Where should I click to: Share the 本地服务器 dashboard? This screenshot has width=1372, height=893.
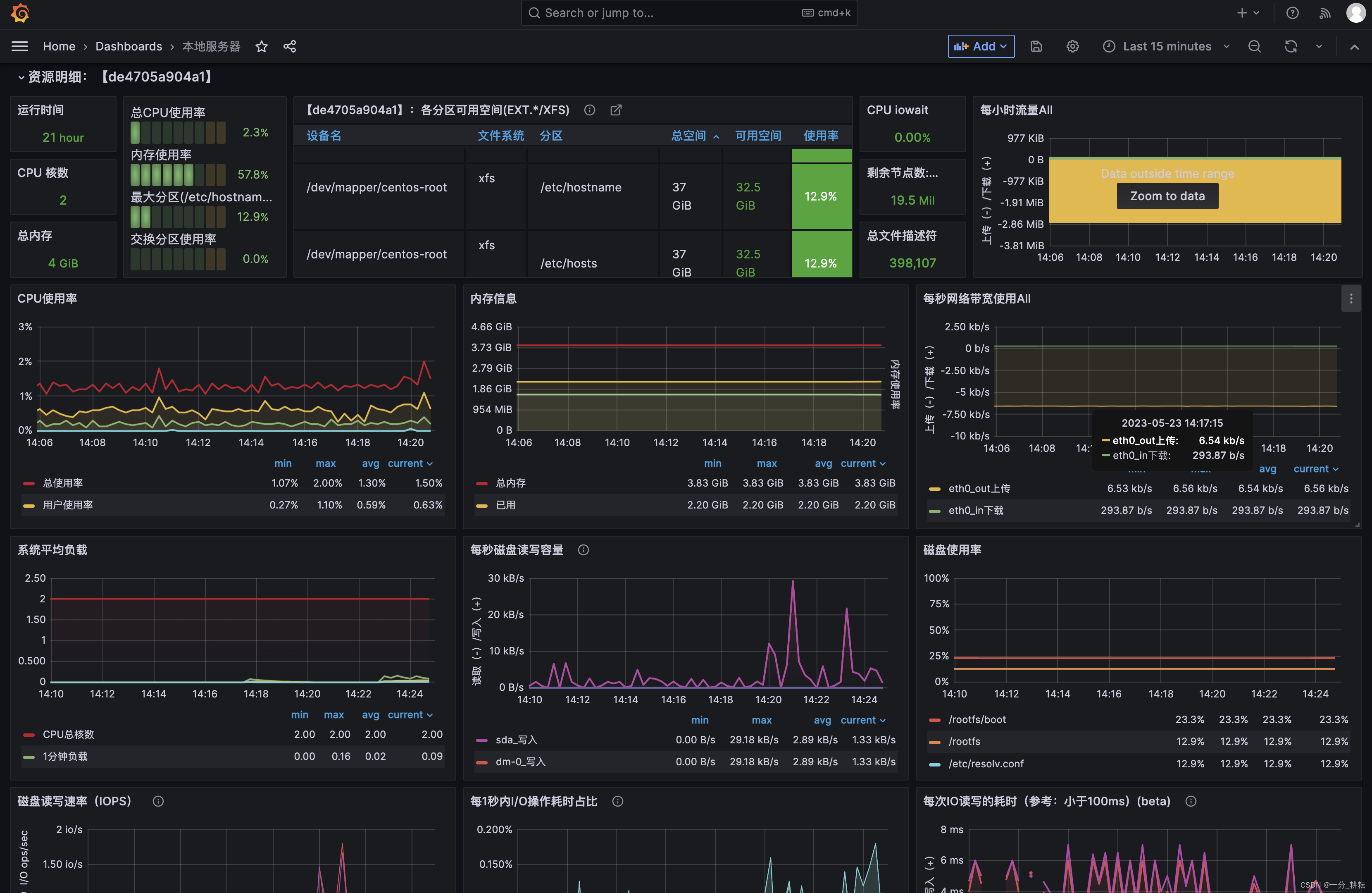(x=290, y=46)
